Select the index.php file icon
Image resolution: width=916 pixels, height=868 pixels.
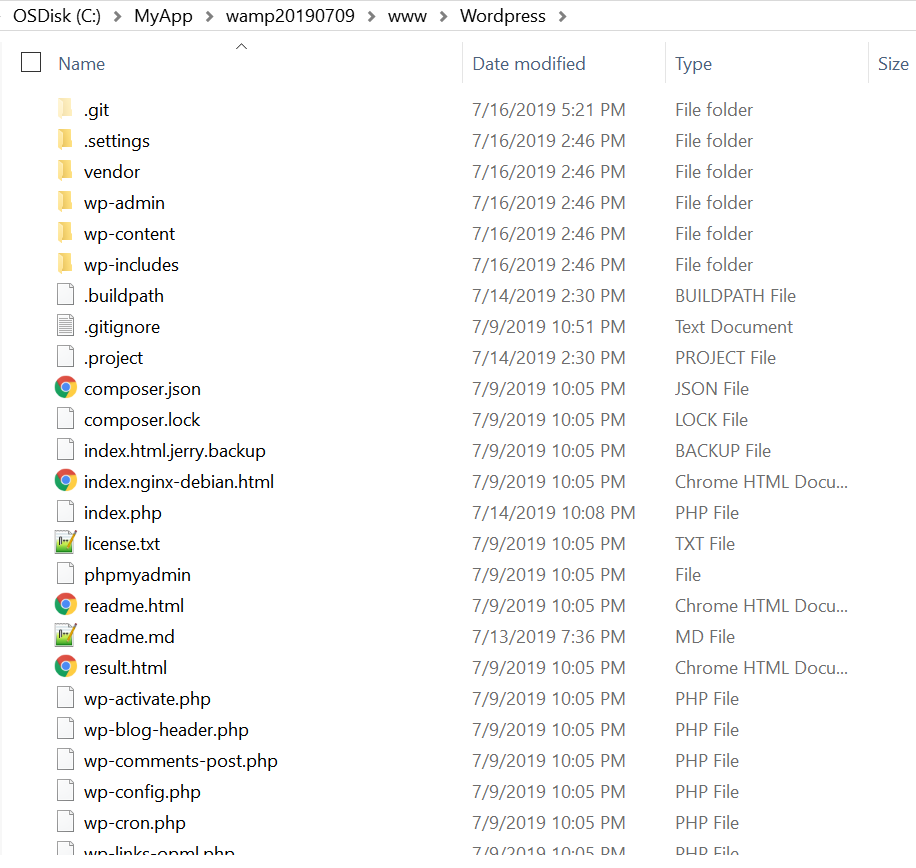65,512
